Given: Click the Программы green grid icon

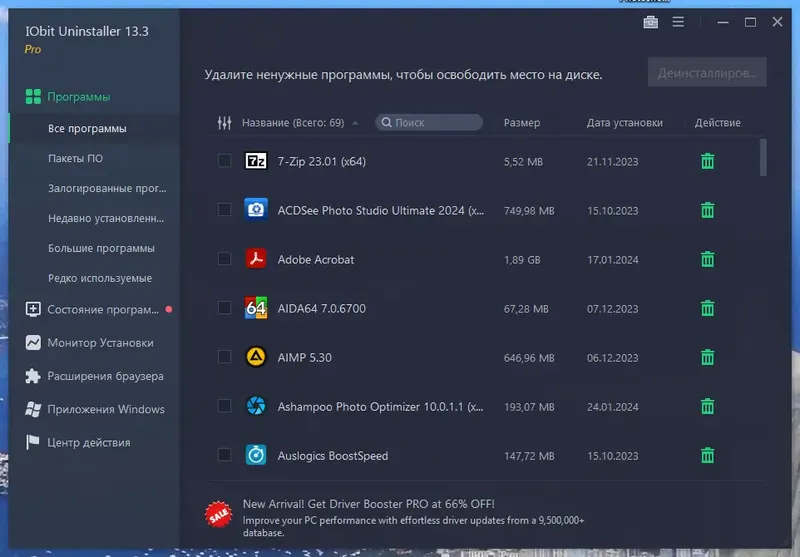Looking at the screenshot, I should click(x=33, y=96).
